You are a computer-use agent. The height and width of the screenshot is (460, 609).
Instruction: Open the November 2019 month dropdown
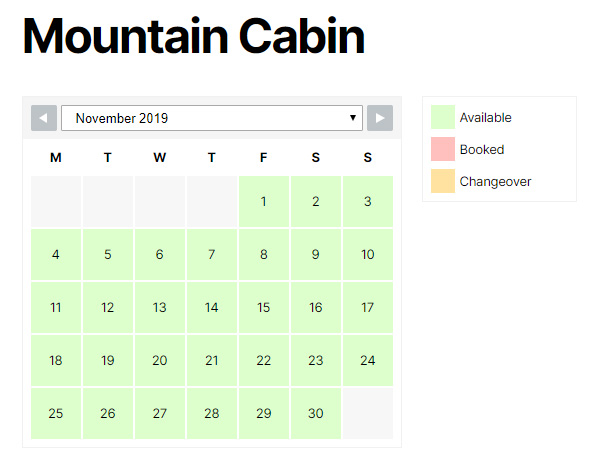212,118
